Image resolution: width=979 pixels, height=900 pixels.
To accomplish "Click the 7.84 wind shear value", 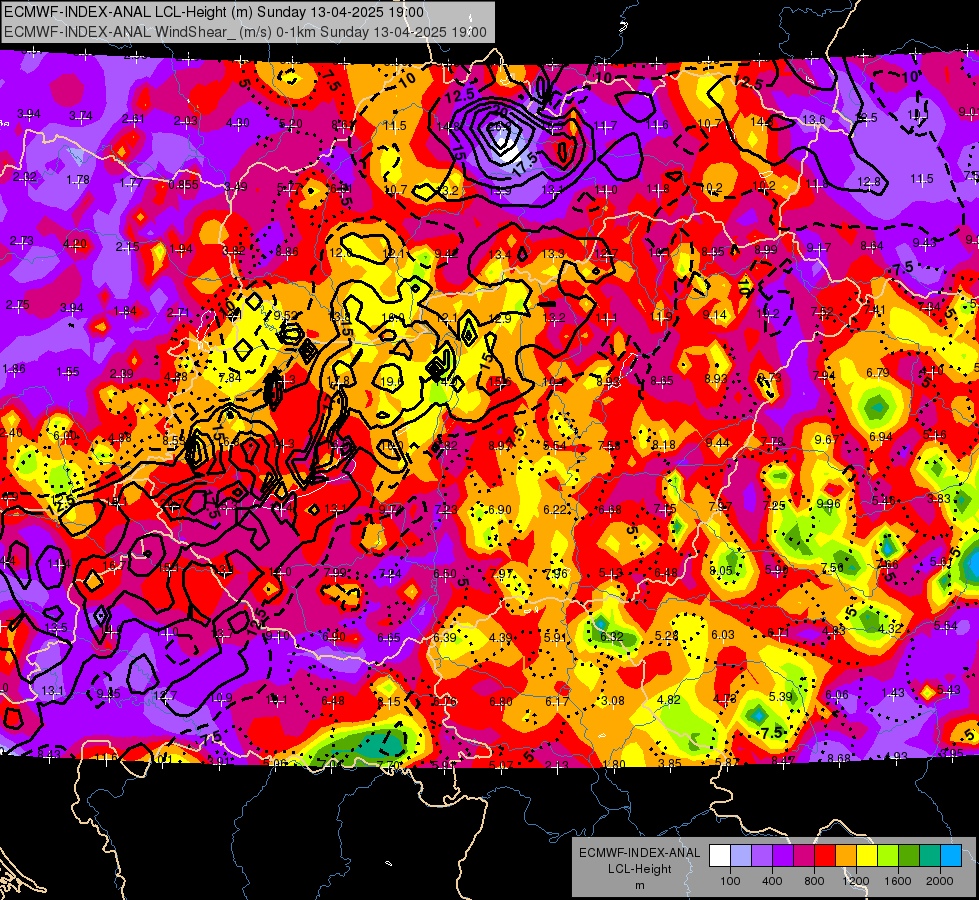I will point(230,377).
